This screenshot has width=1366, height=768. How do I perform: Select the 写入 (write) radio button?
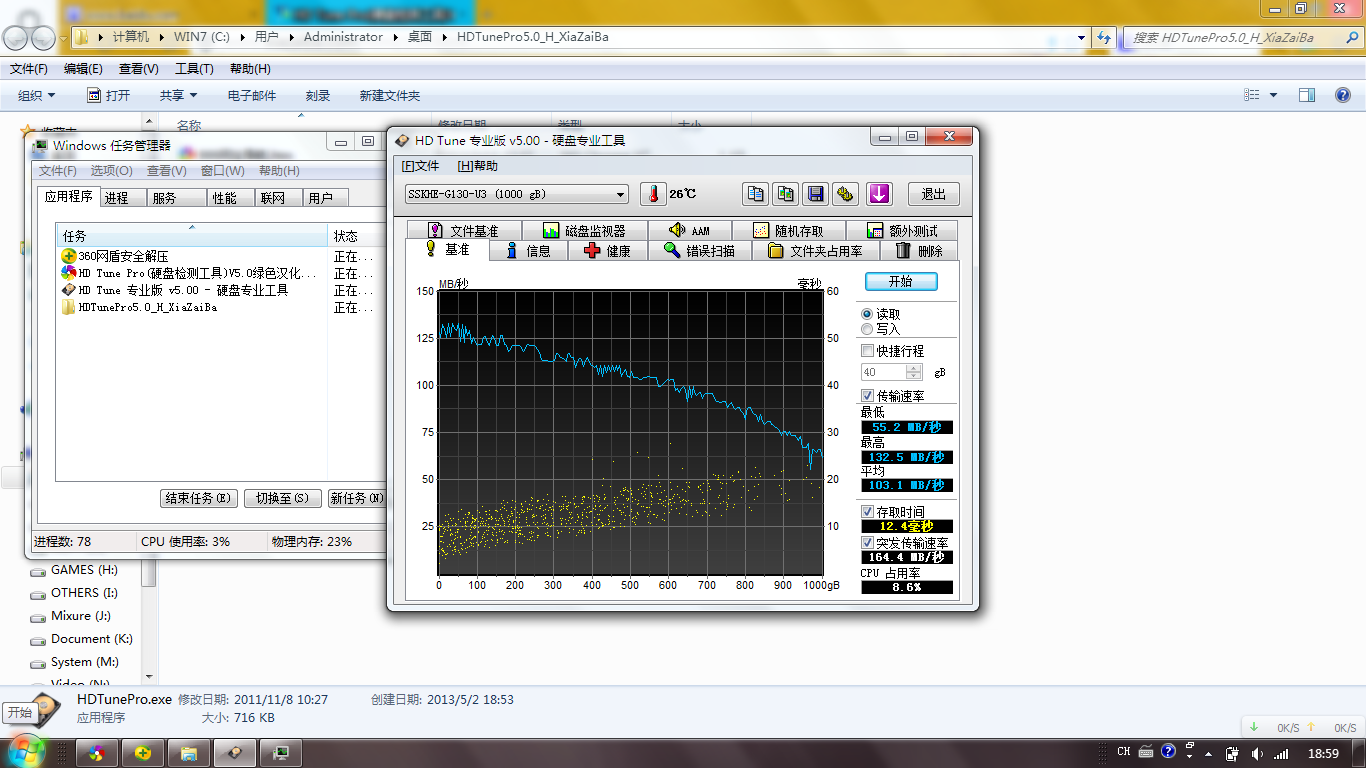(x=867, y=329)
